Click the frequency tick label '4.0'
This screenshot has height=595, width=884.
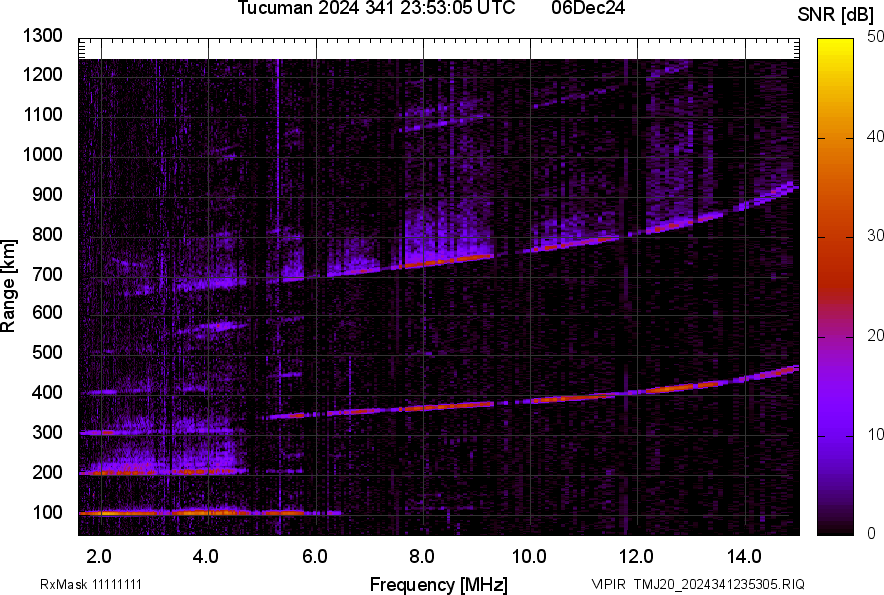[x=205, y=557]
